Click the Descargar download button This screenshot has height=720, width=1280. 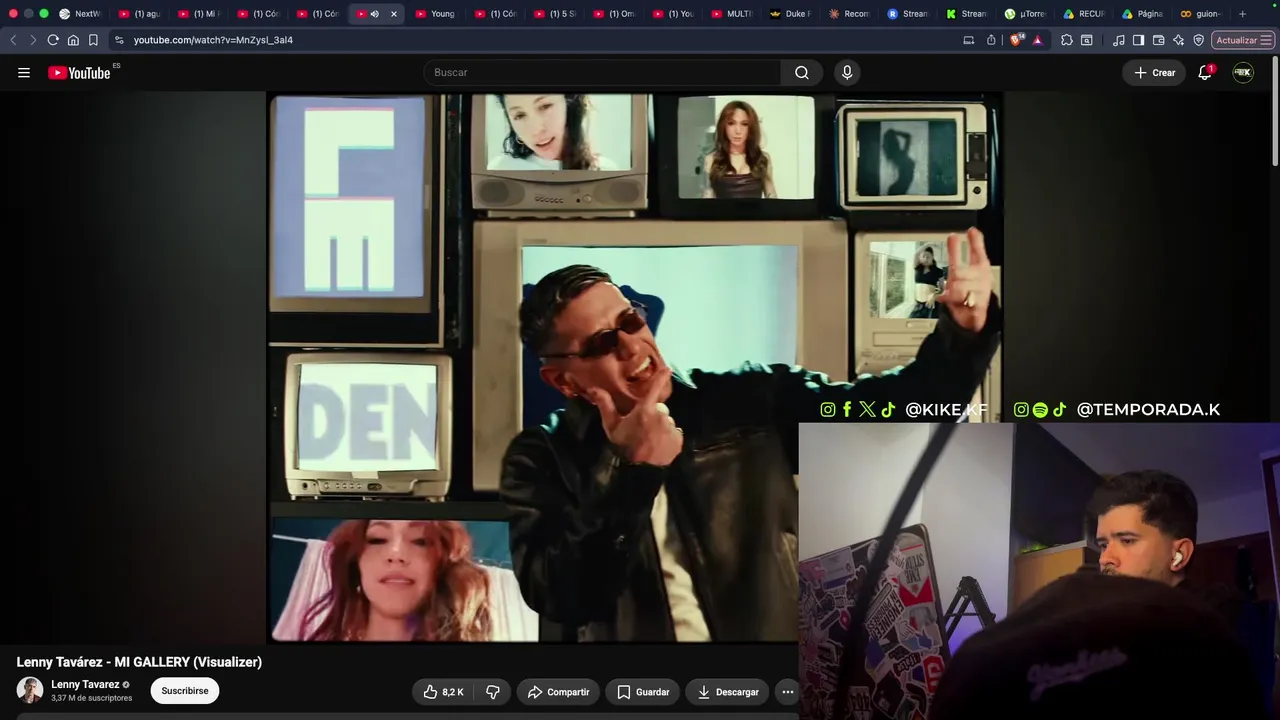(728, 692)
